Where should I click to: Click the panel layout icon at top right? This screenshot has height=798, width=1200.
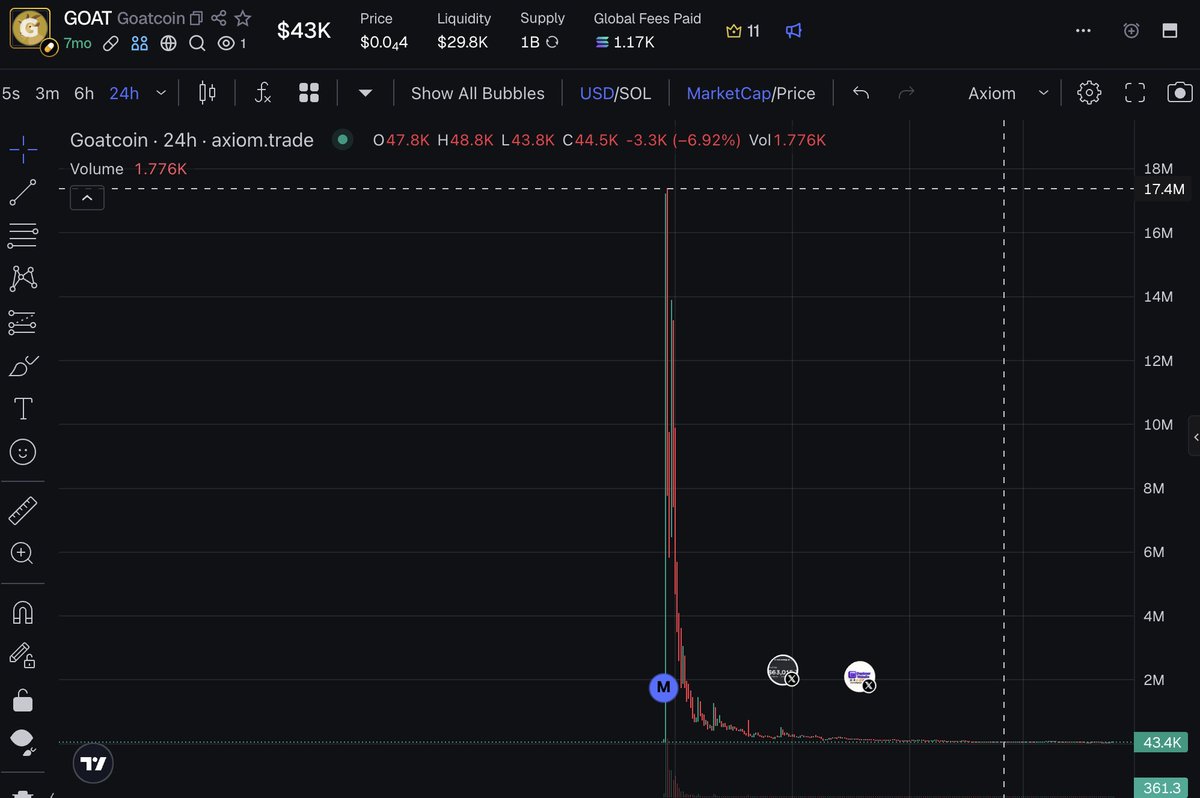1169,31
